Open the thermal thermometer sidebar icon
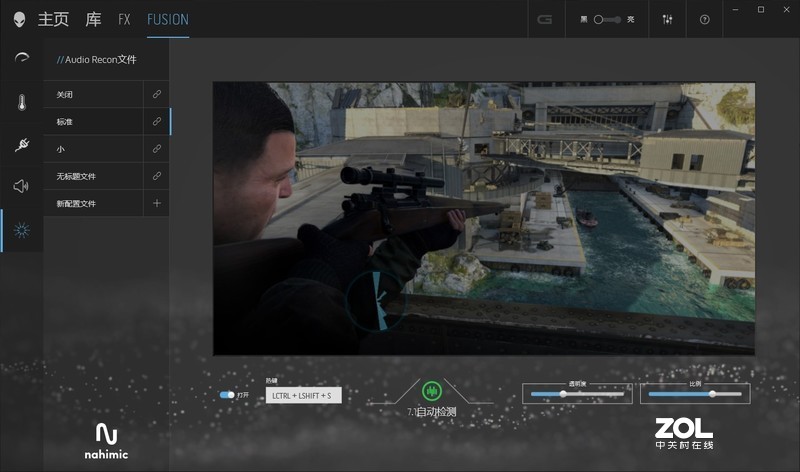Viewport: 800px width, 472px height. (21, 102)
